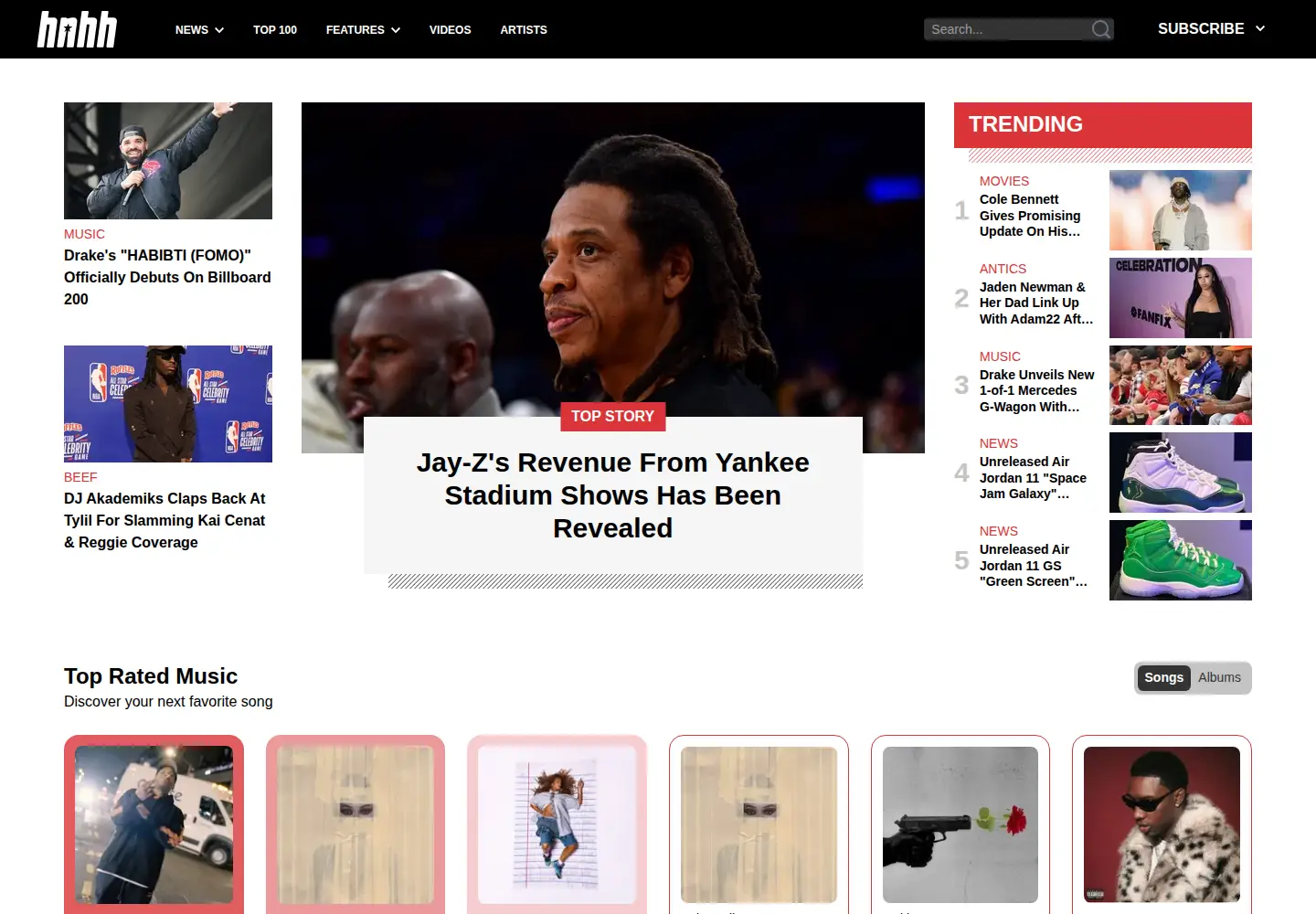The width and height of the screenshot is (1316, 914).
Task: Click the purple Jordan 11 sneaker thumbnail
Action: pos(1181,473)
